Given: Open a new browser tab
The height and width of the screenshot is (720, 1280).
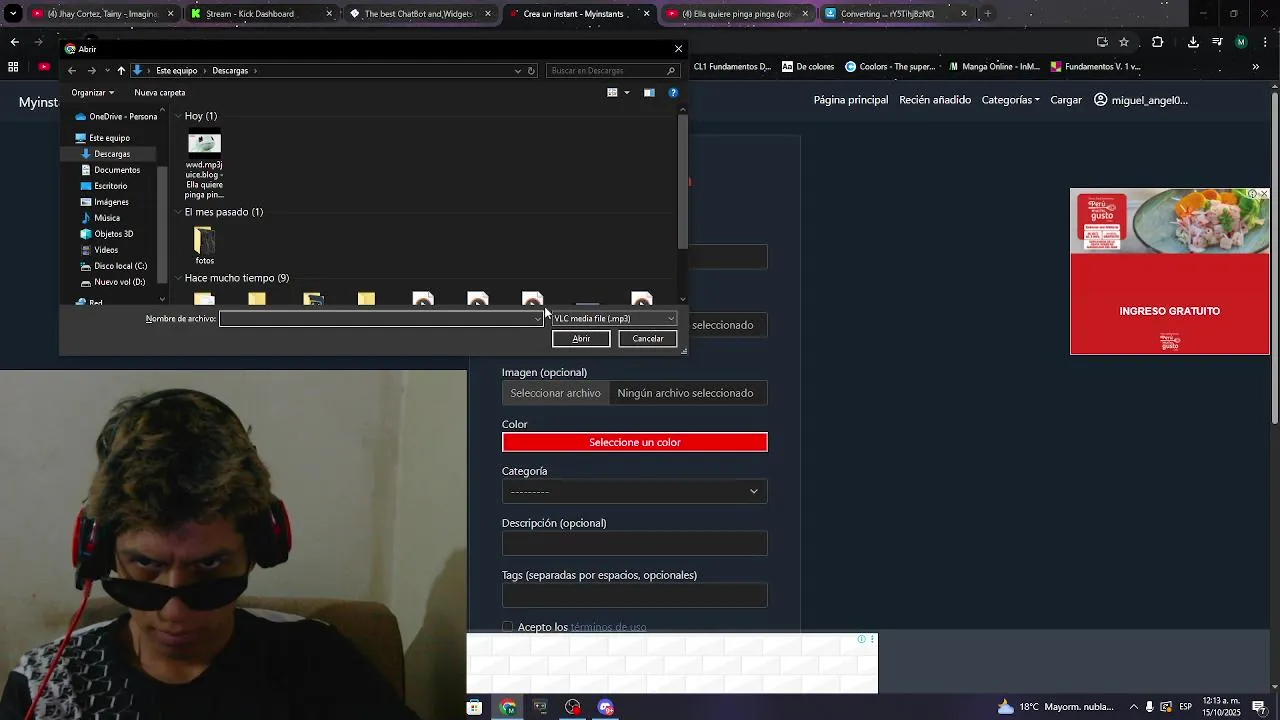Looking at the screenshot, I should point(988,14).
